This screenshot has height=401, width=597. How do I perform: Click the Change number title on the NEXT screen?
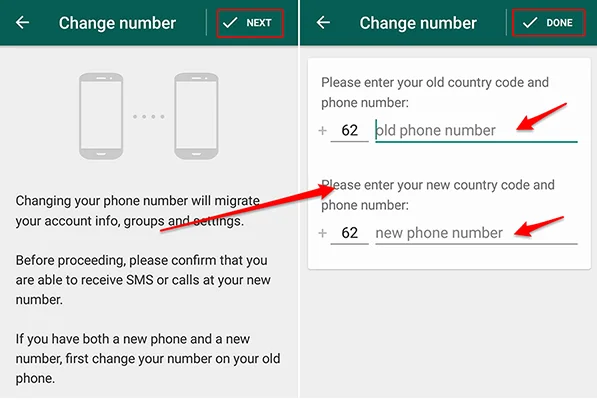[117, 23]
